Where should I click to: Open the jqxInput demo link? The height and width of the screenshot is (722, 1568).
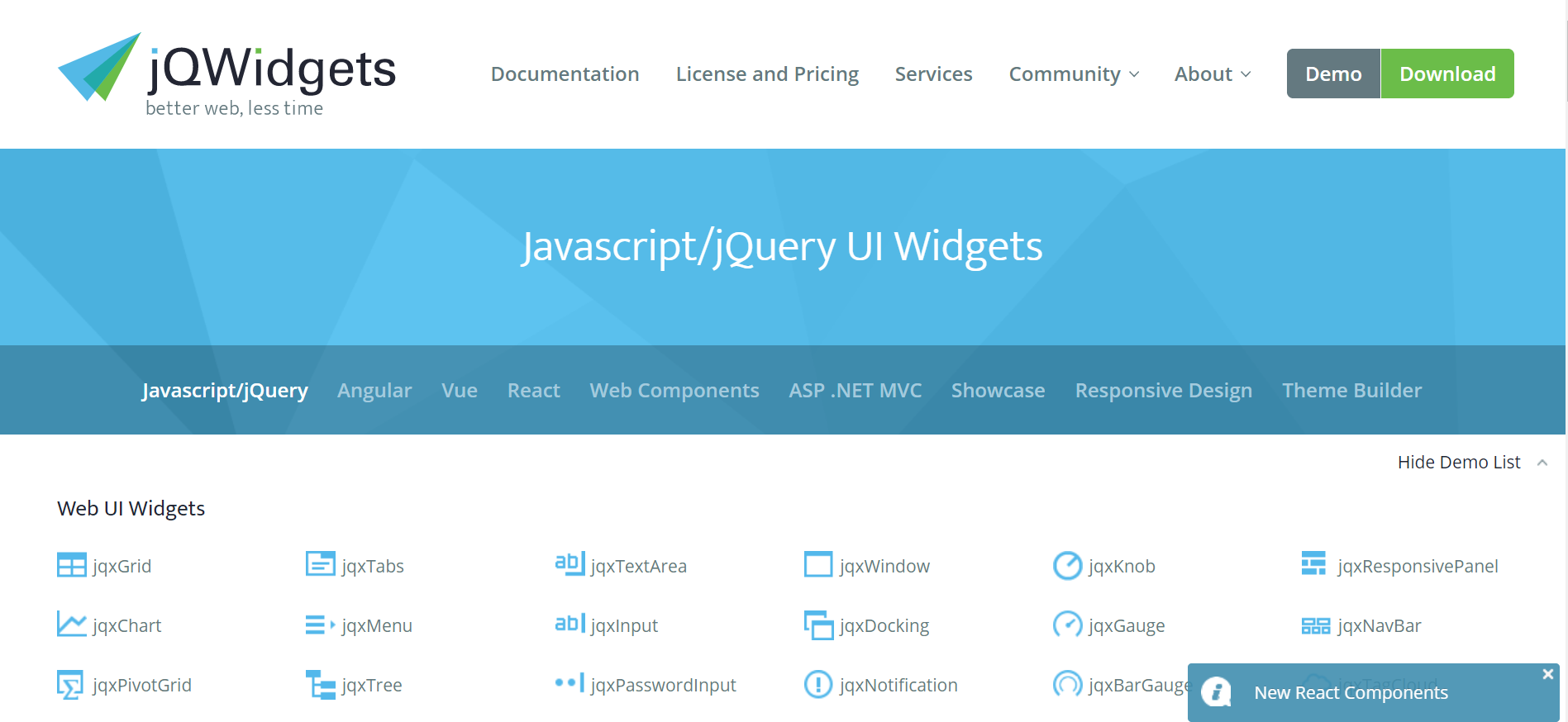624,625
